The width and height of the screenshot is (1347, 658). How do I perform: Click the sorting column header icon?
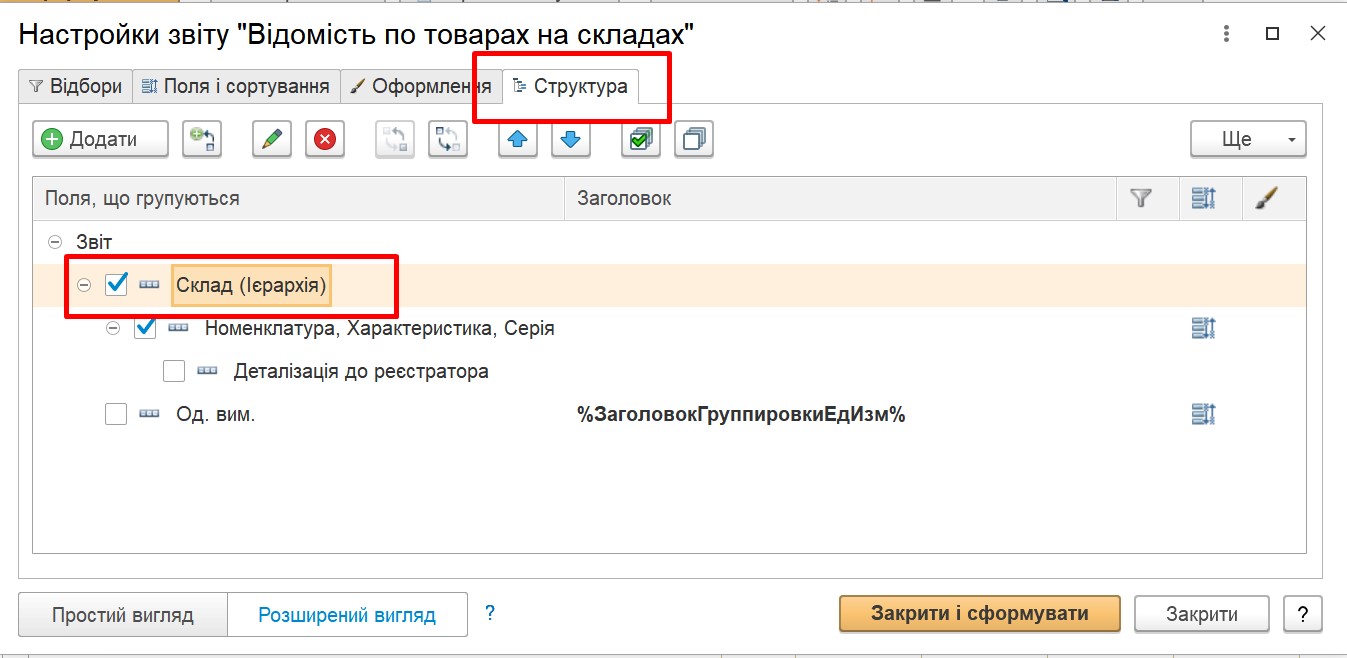tap(1203, 199)
